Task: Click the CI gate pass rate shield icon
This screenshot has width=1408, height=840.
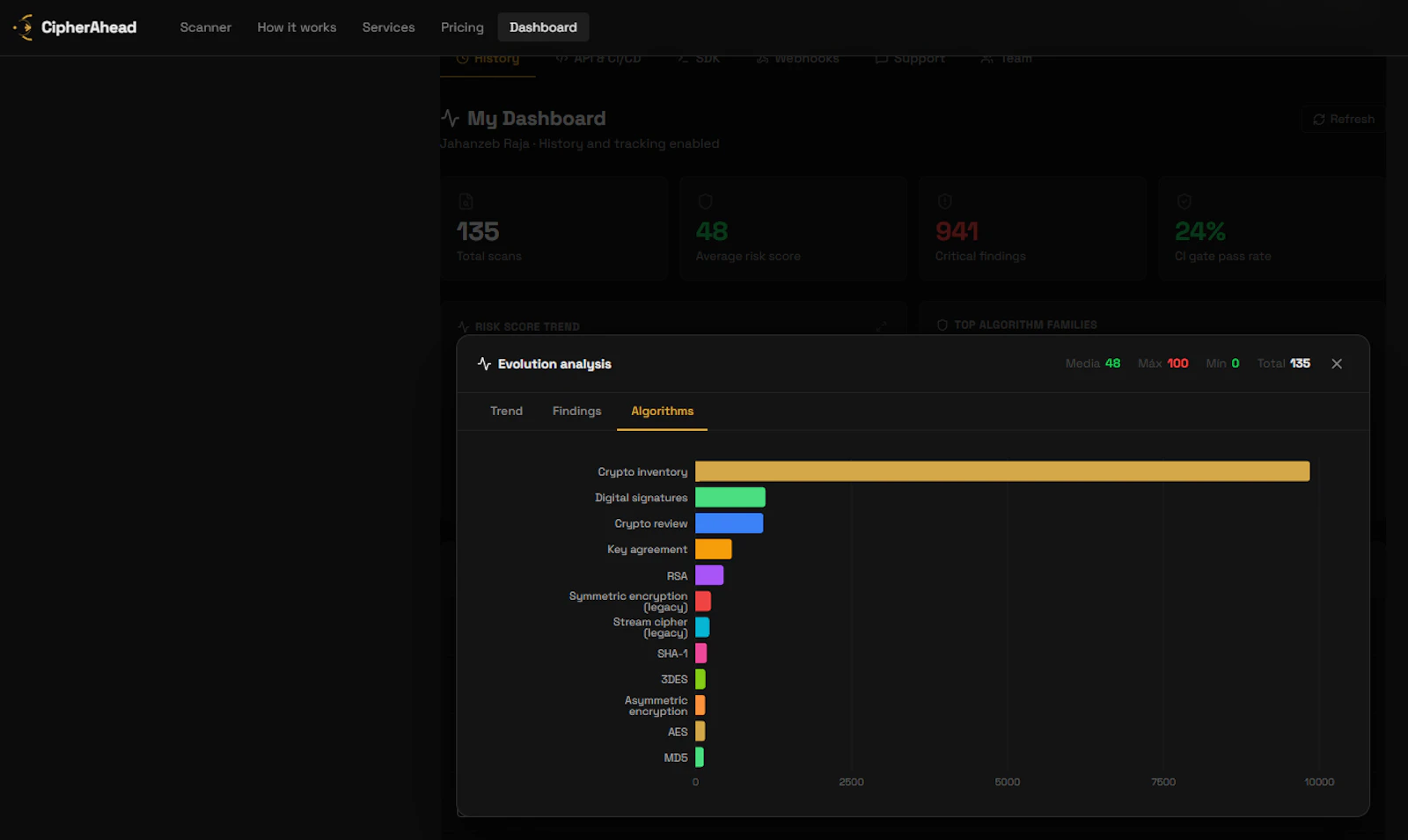Action: (1184, 201)
